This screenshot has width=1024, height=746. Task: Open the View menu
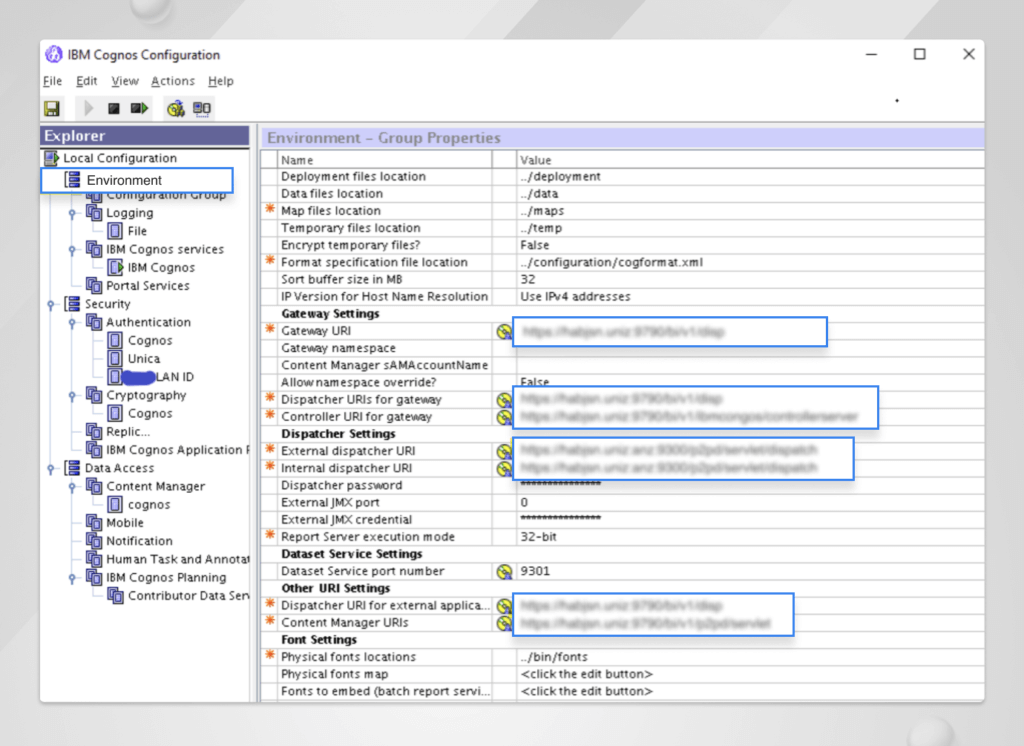tap(125, 81)
